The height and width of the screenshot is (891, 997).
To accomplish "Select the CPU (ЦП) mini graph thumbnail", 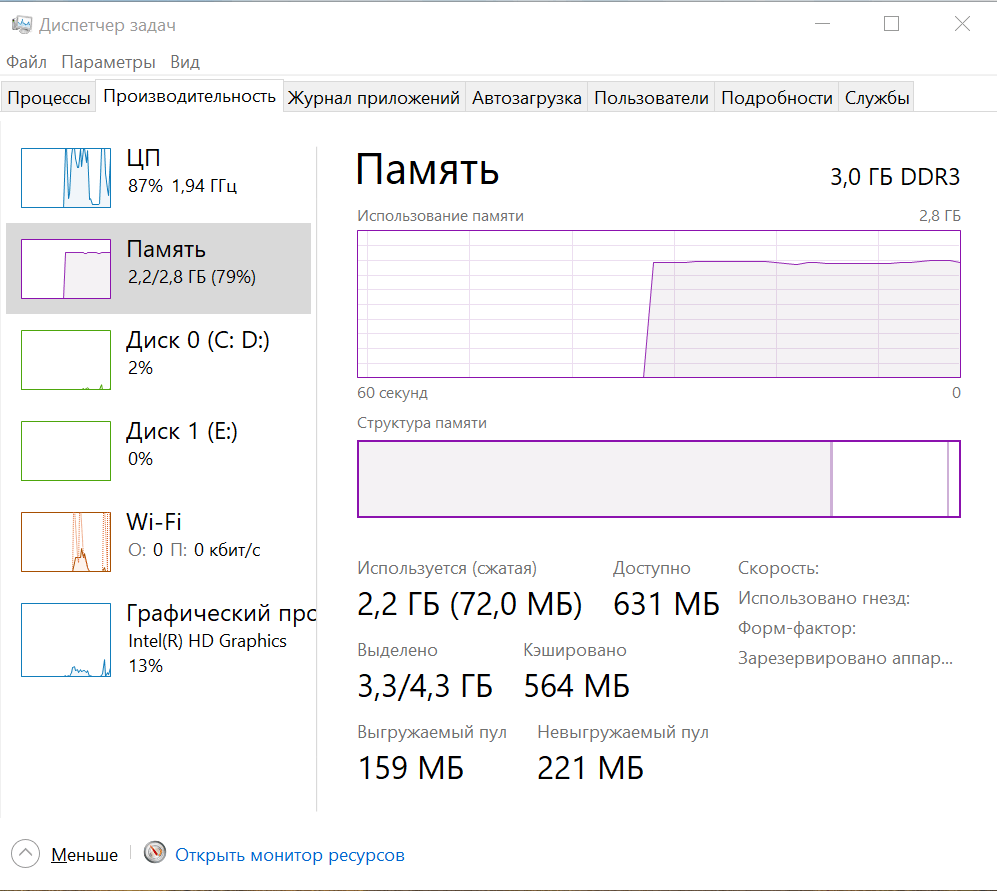I will 66,177.
